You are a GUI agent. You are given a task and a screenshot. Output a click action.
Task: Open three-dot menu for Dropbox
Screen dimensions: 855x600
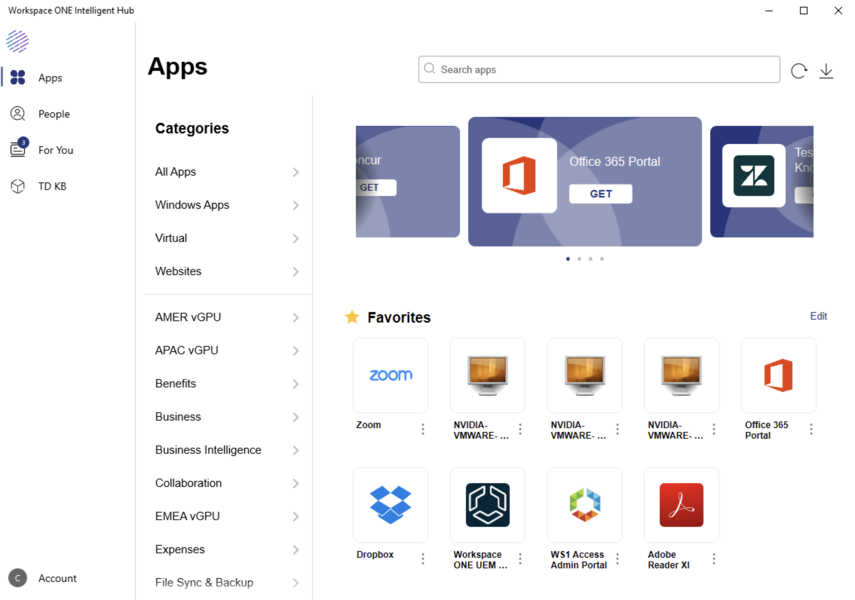(x=423, y=559)
